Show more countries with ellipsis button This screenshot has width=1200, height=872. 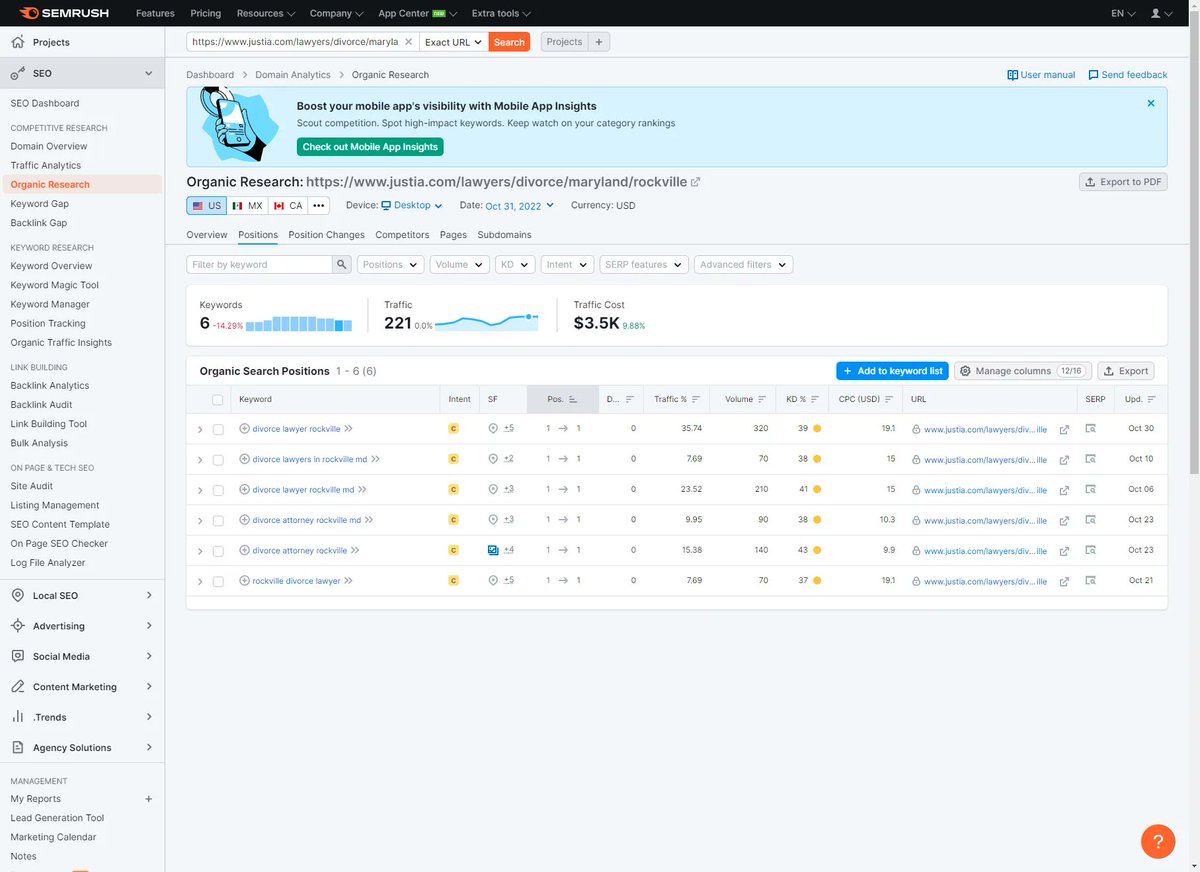[x=319, y=205]
